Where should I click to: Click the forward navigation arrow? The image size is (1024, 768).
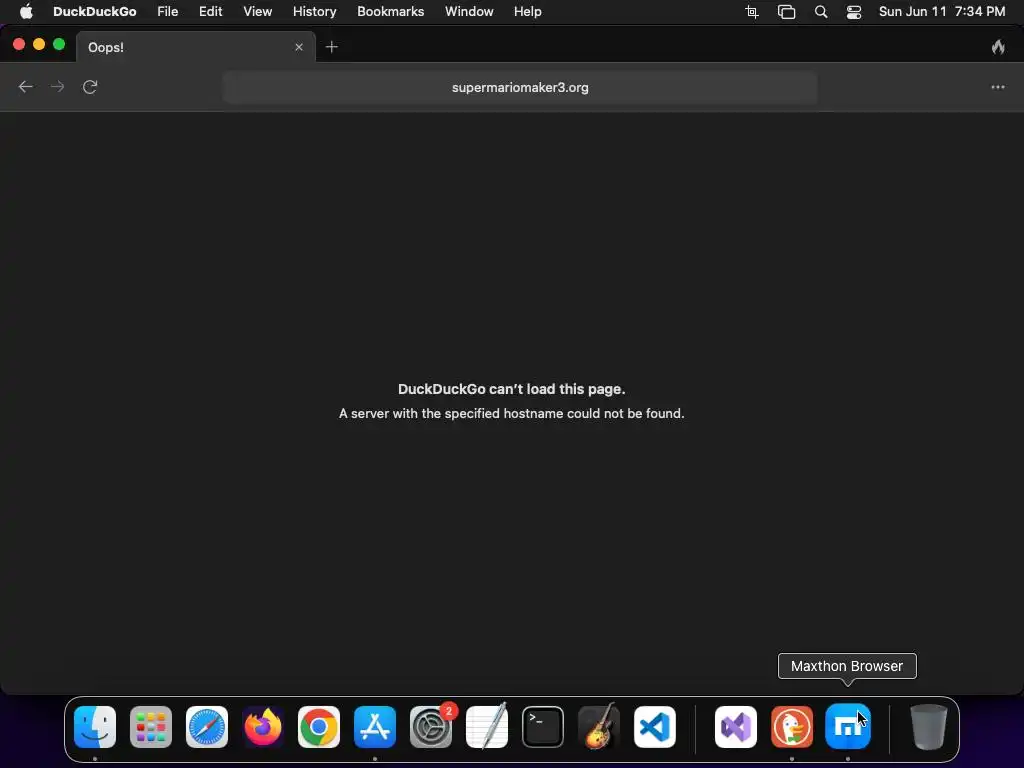pos(57,87)
